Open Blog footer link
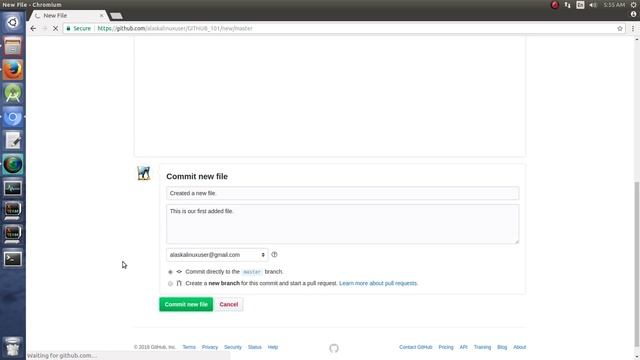Screen dimensions: 640x360 click(502, 347)
